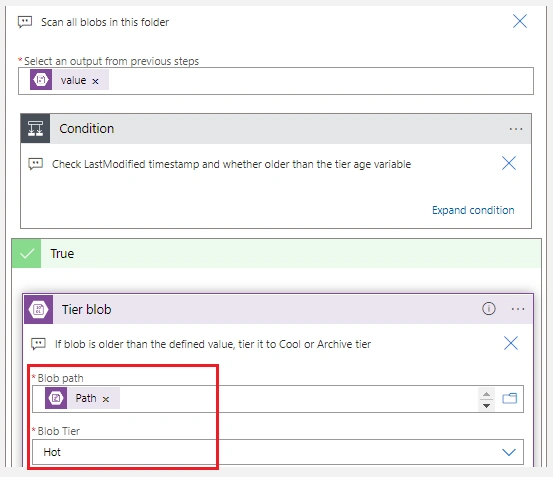Click the green True checkmark icon
This screenshot has width=553, height=481.
[27, 254]
